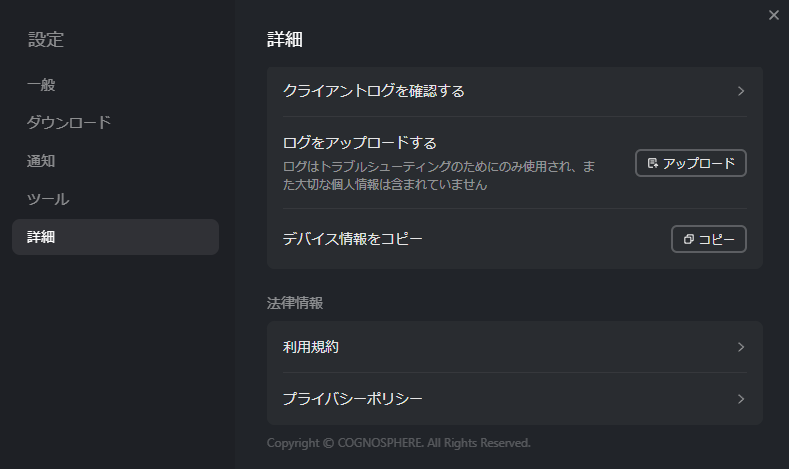Click the ログをアップロードする label
This screenshot has width=789, height=469.
pos(359,143)
